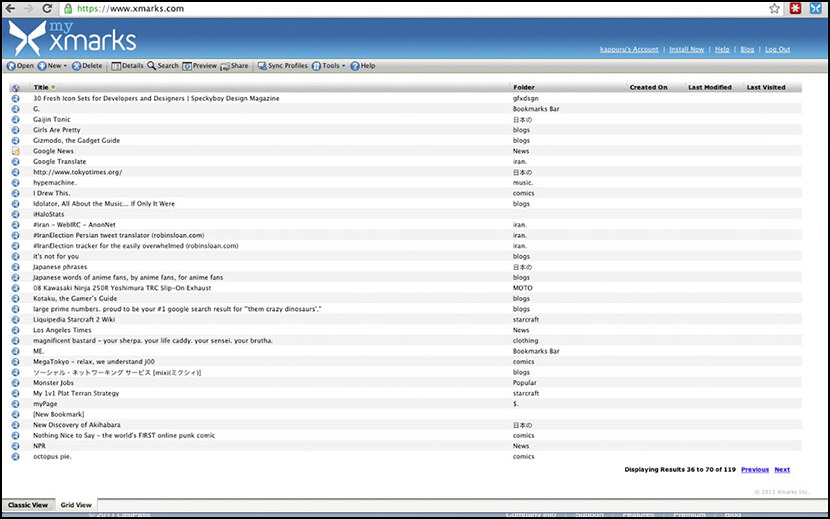Click the Install Now link
830x519 pixels.
(687, 49)
